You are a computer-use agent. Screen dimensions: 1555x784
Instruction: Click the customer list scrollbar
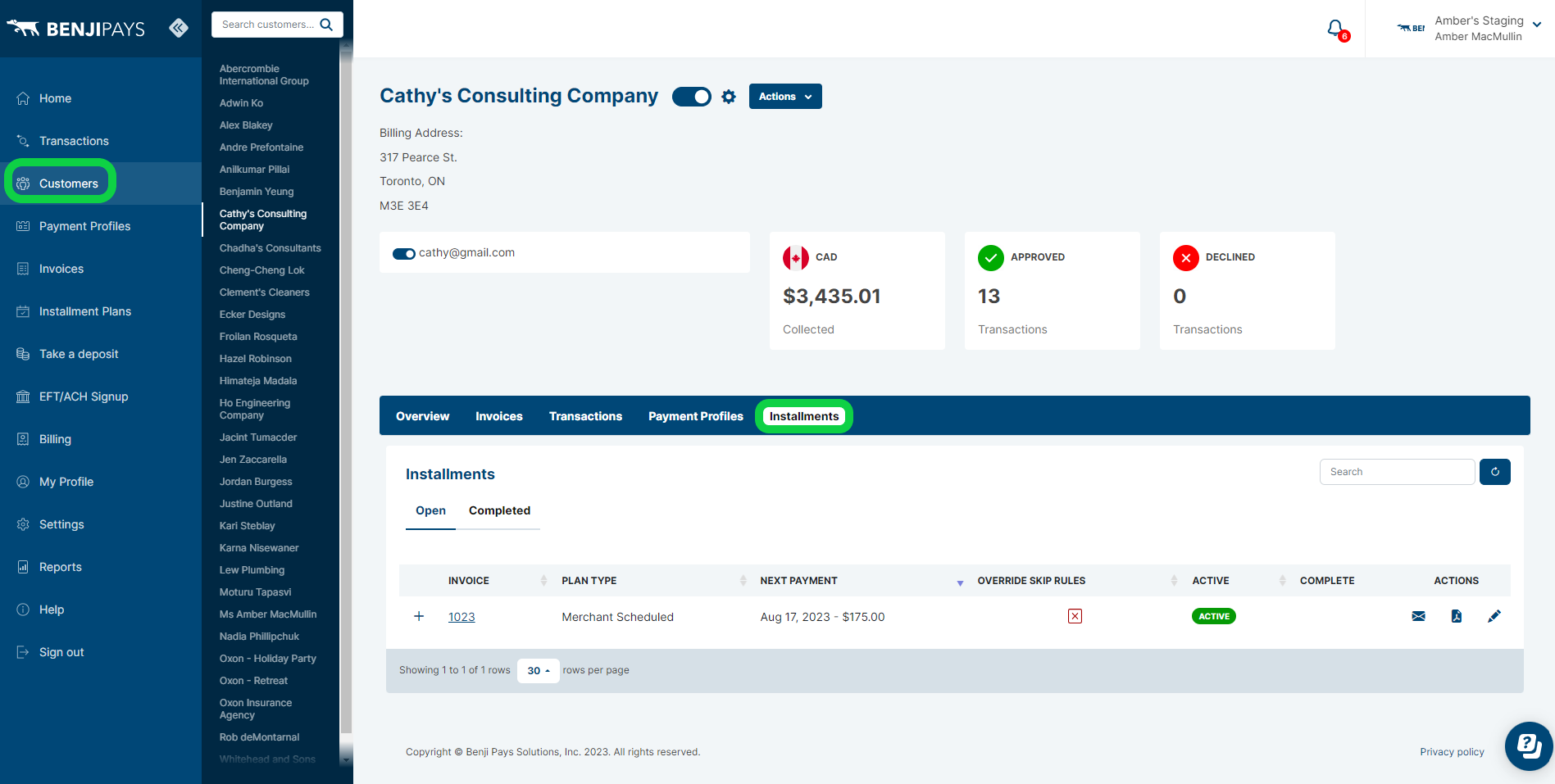pos(346,393)
